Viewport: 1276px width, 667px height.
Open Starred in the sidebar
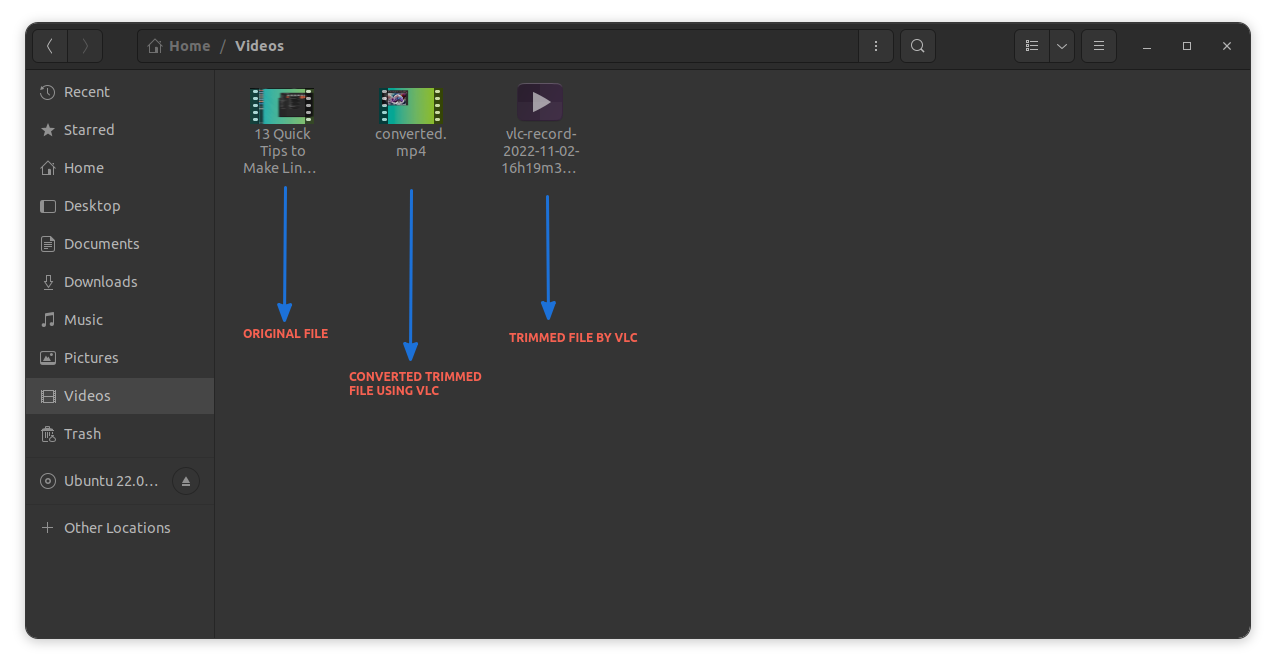pos(88,130)
